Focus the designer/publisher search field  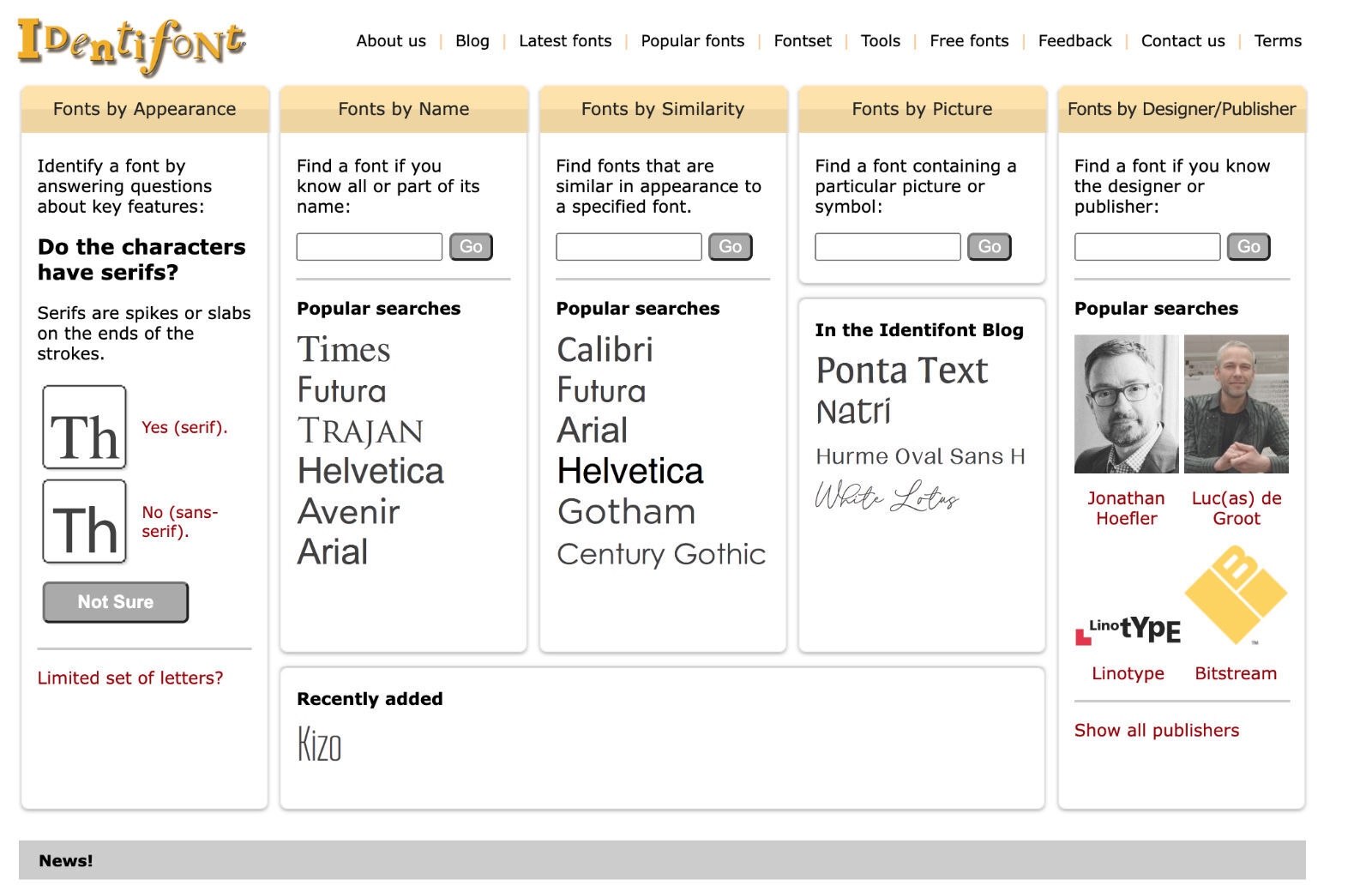coord(1146,247)
